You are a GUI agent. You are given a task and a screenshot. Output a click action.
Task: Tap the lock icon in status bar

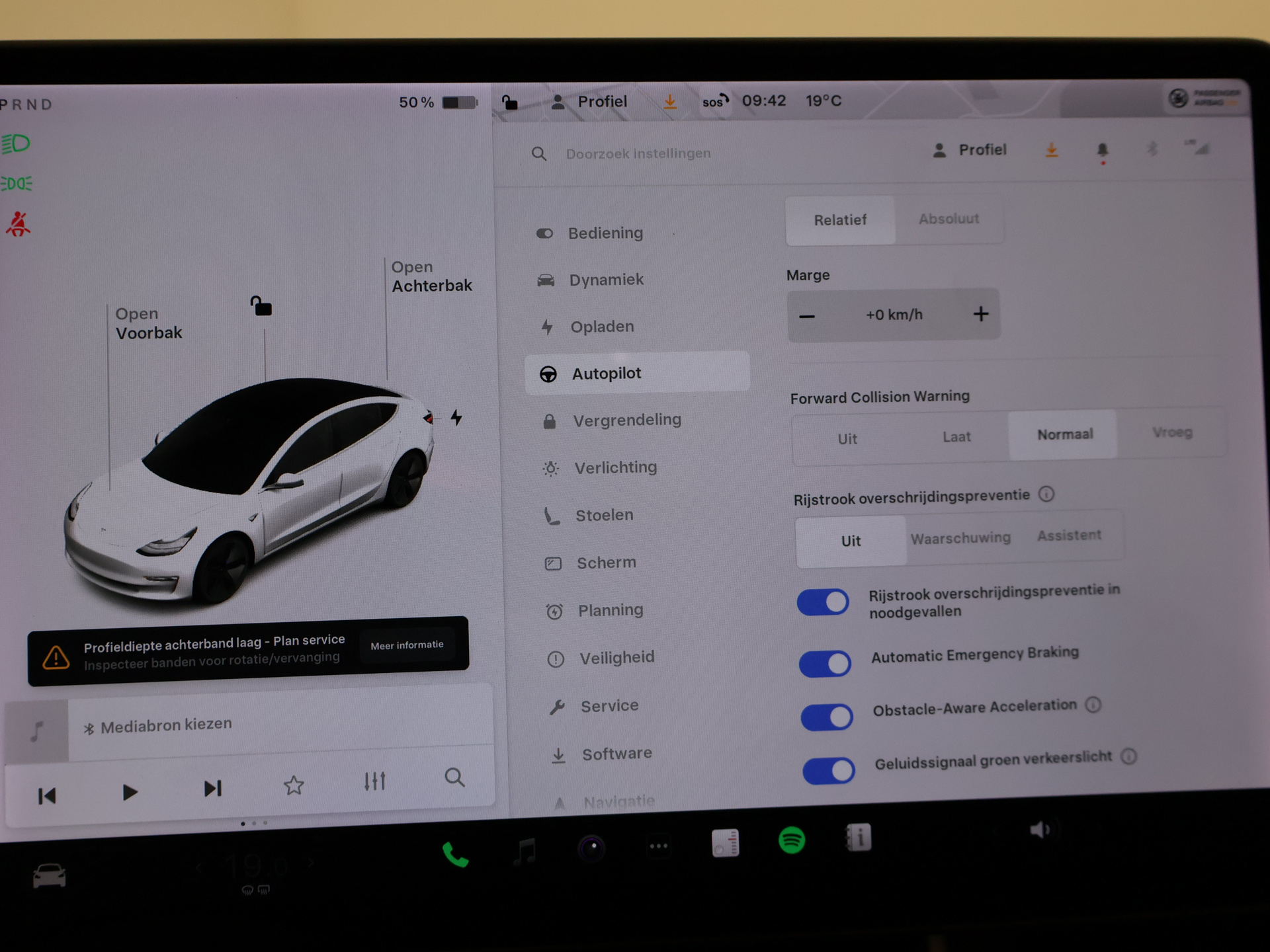[509, 102]
